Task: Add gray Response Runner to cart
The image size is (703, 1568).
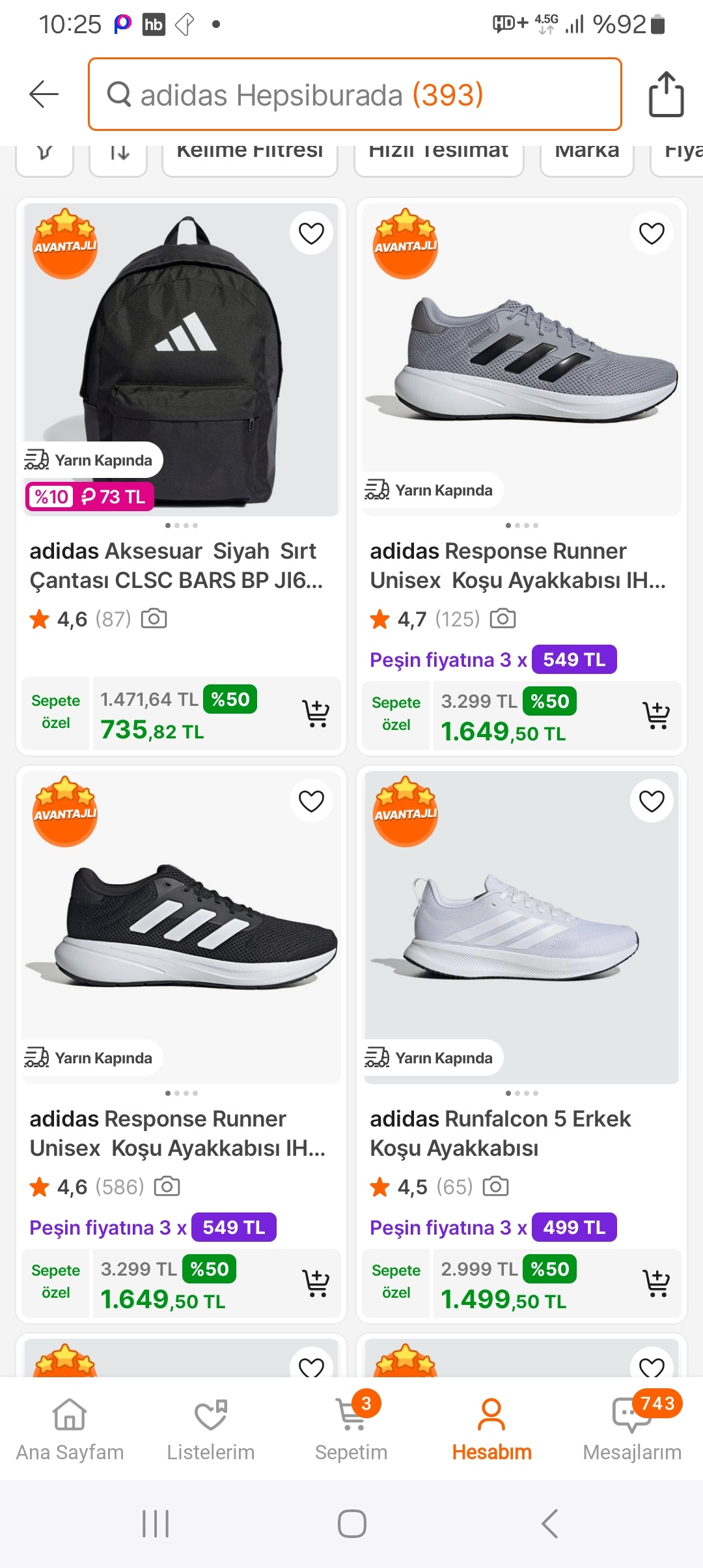Action: click(656, 715)
